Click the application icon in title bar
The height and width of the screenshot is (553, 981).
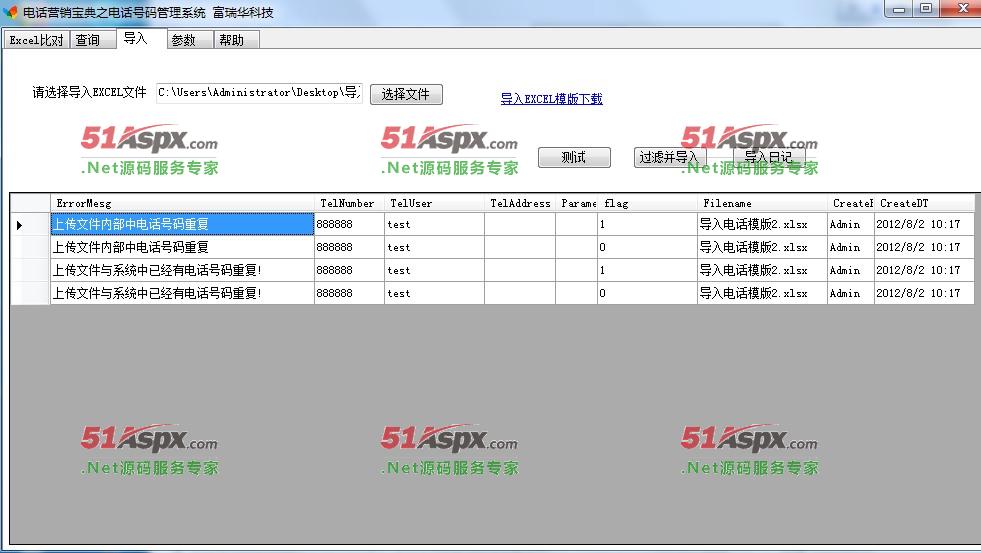pos(10,12)
